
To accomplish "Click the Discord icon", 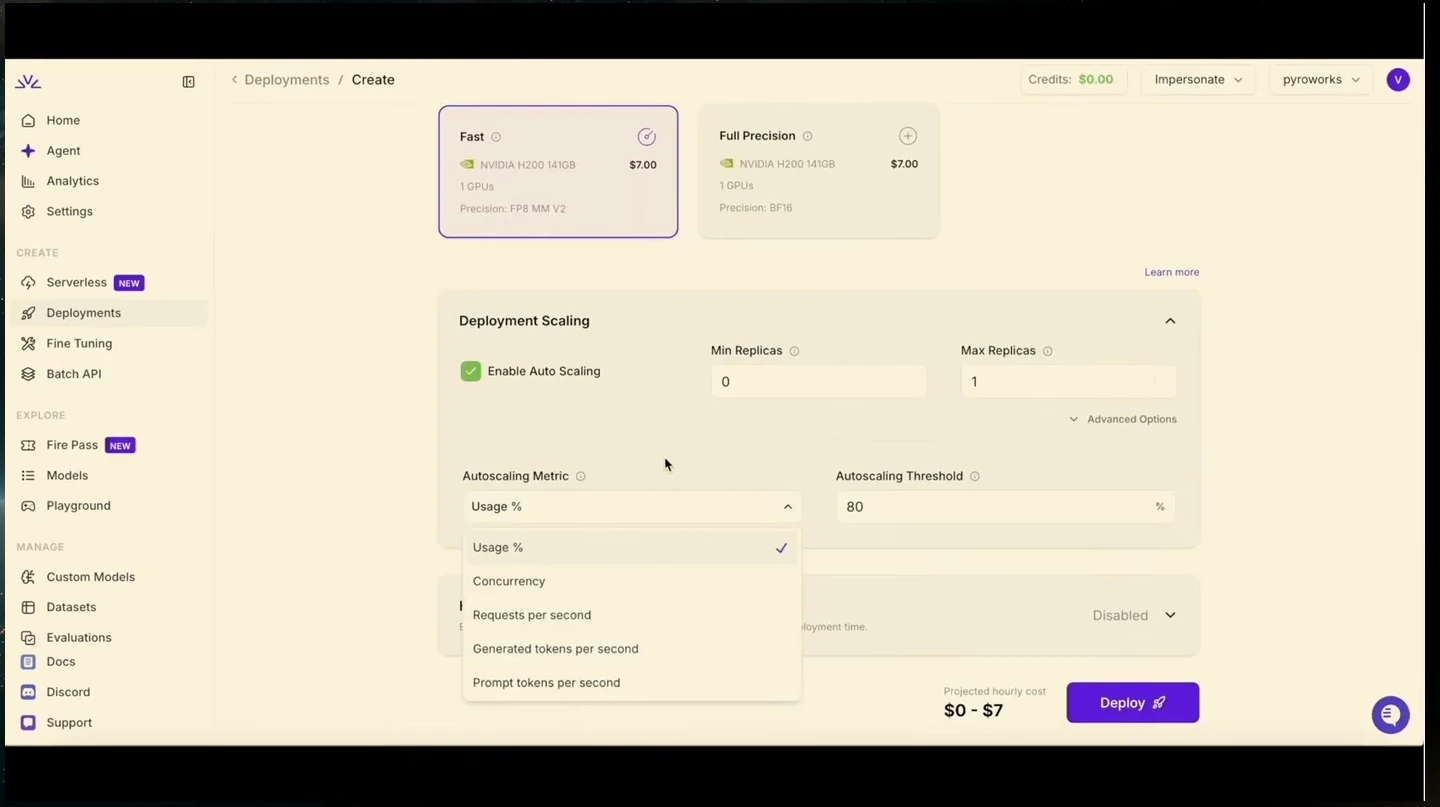I will 28,692.
